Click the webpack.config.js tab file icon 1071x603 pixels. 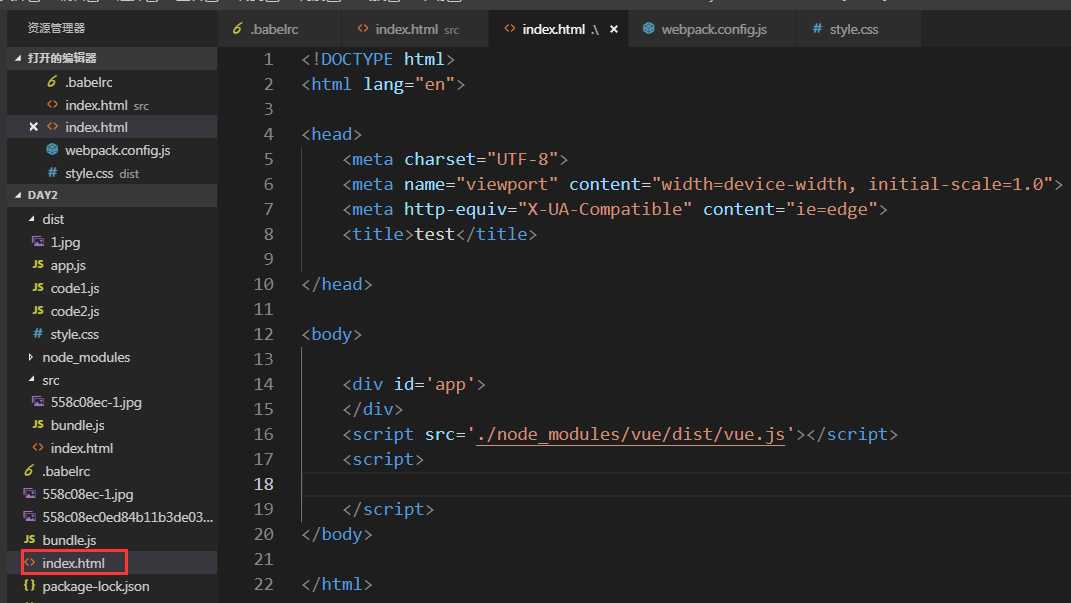[x=650, y=29]
